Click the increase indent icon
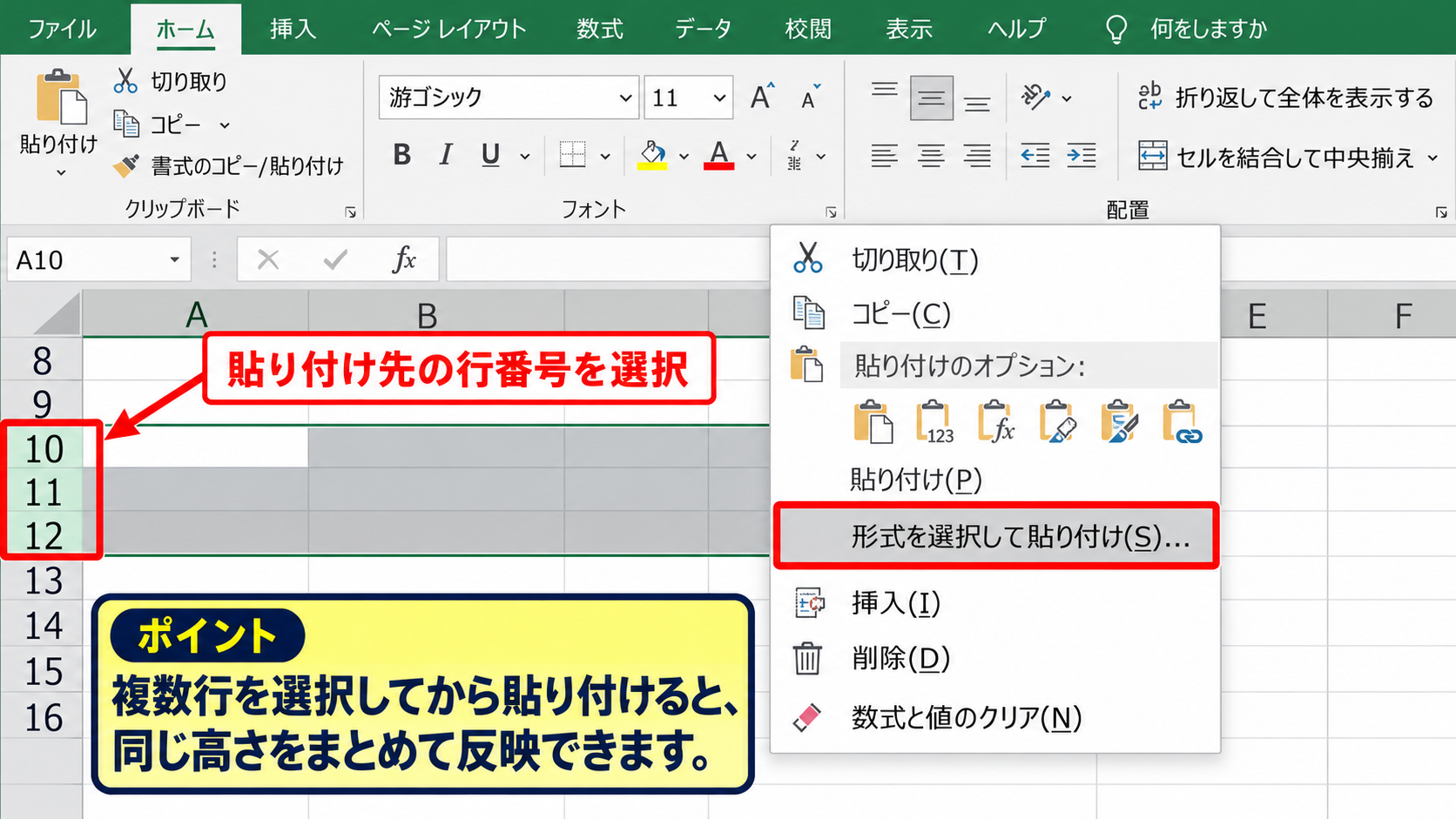Viewport: 1456px width, 819px height. tap(1082, 156)
